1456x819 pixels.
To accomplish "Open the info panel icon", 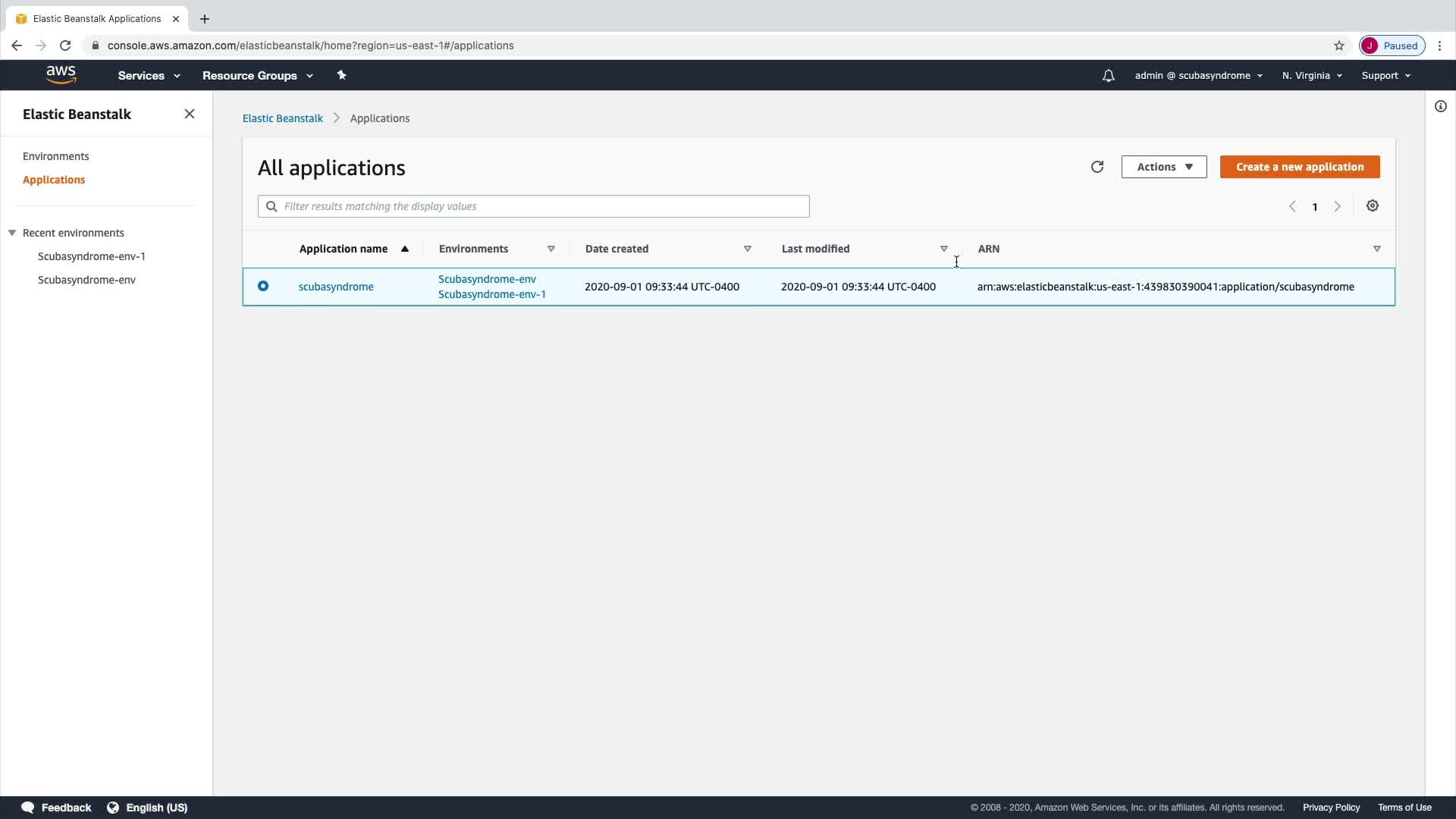I will [1440, 106].
